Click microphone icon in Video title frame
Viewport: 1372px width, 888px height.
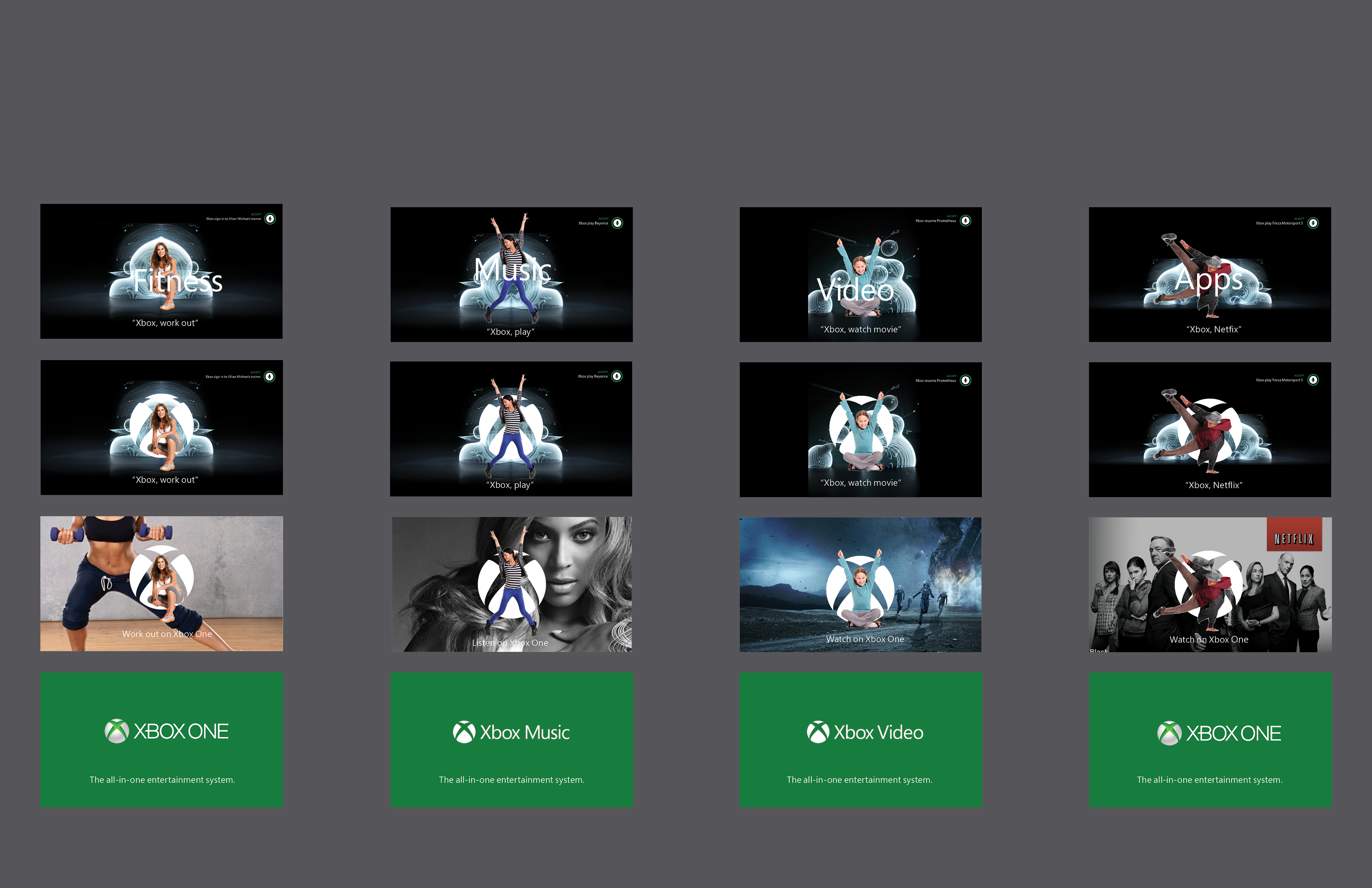click(x=966, y=221)
